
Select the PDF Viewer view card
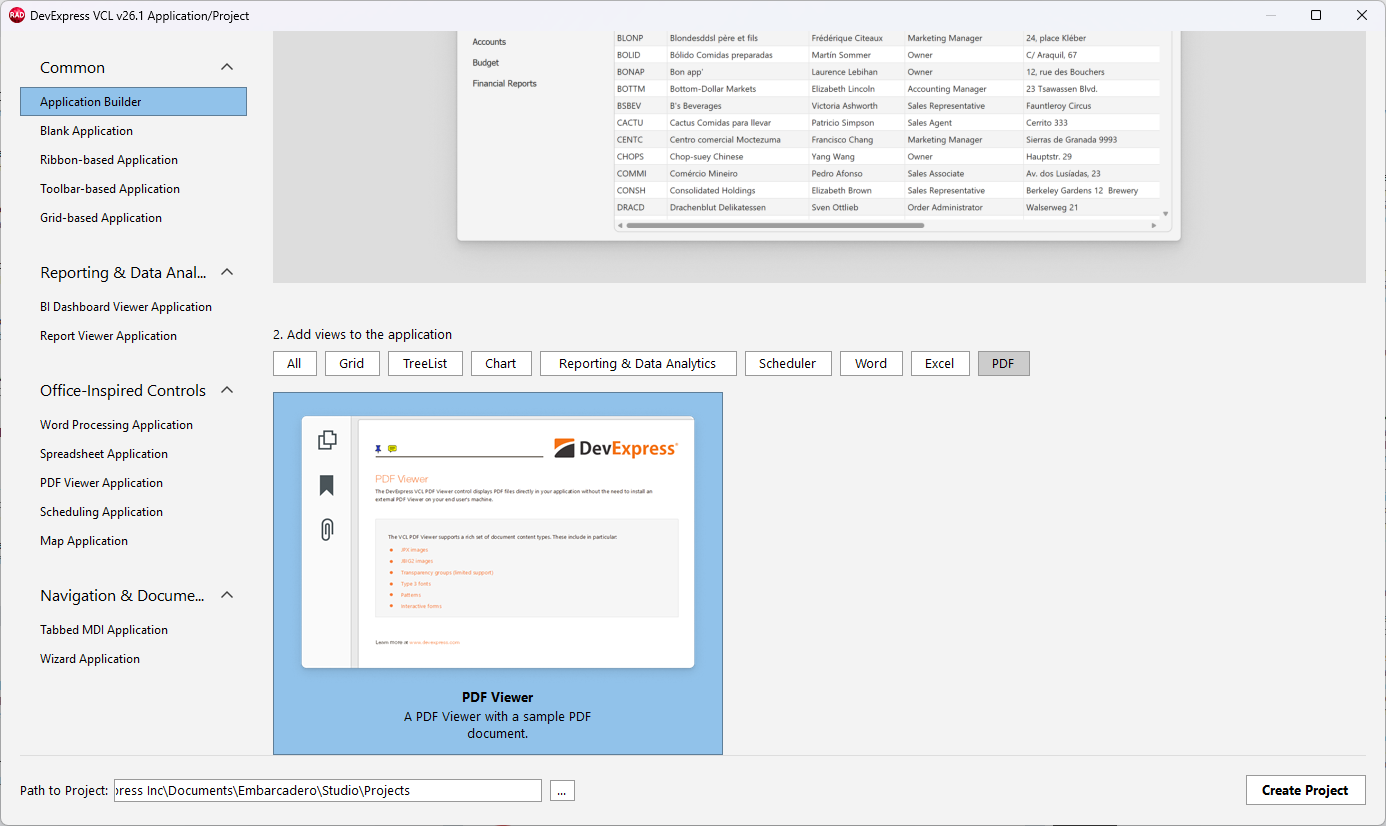pyautogui.click(x=498, y=573)
